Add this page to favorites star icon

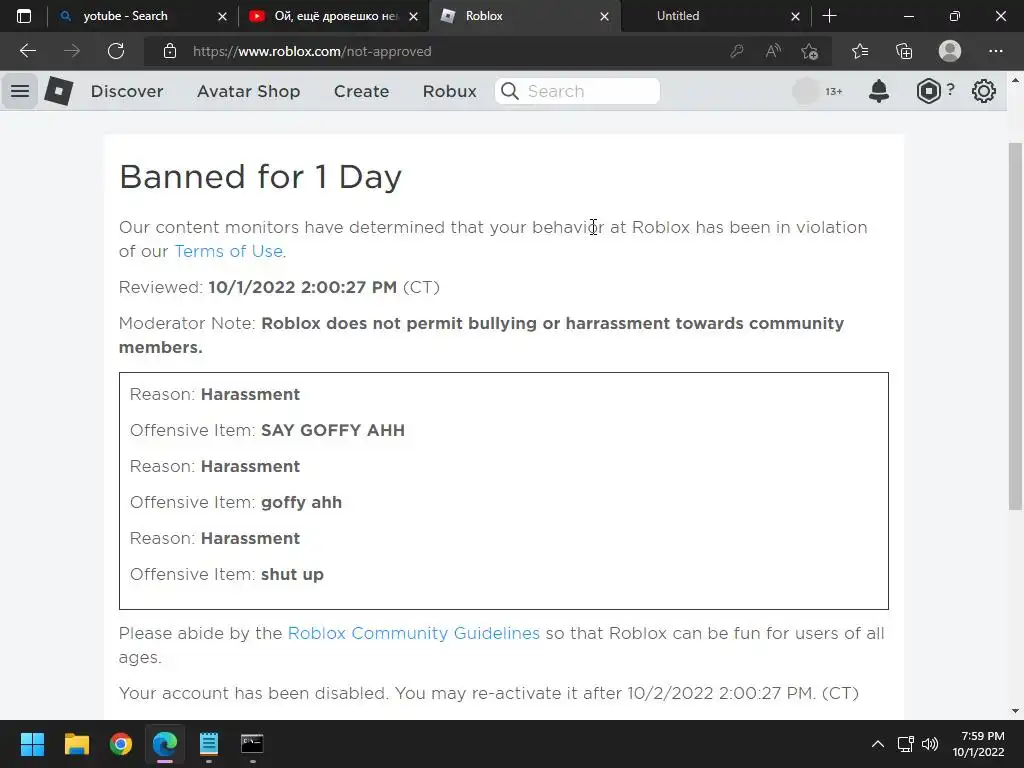[810, 51]
